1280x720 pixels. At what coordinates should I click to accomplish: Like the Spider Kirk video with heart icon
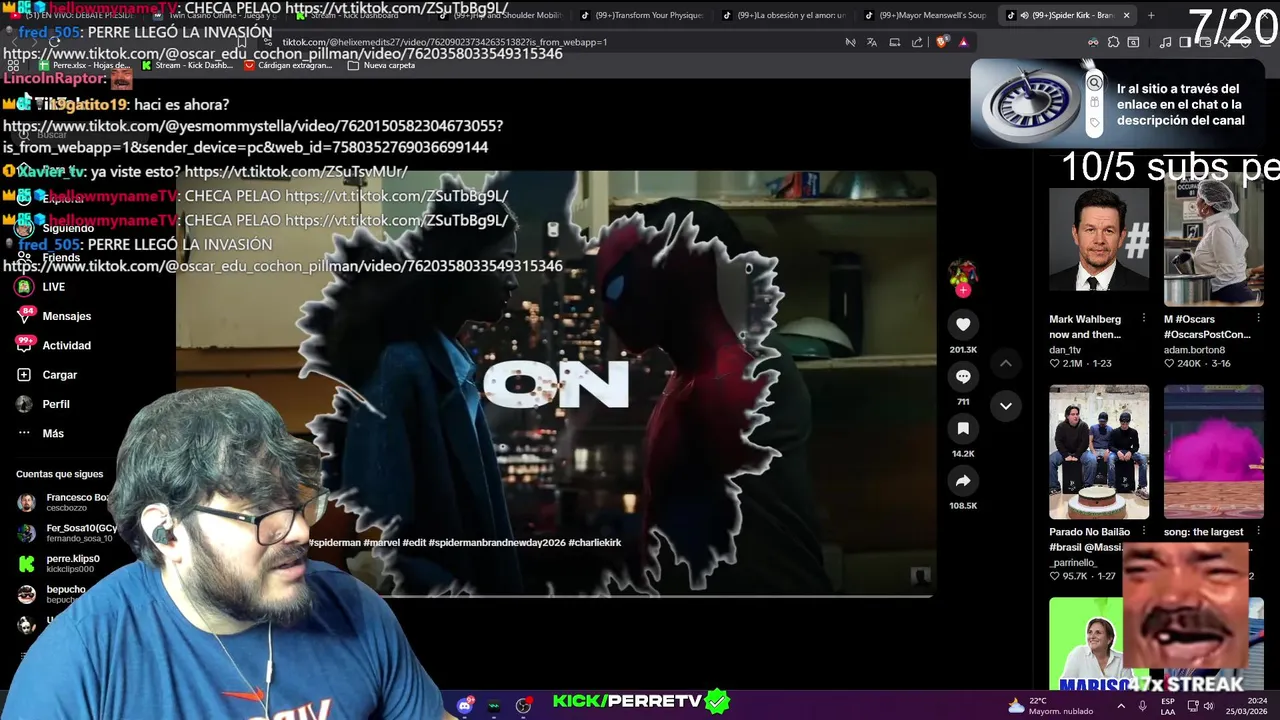(963, 324)
